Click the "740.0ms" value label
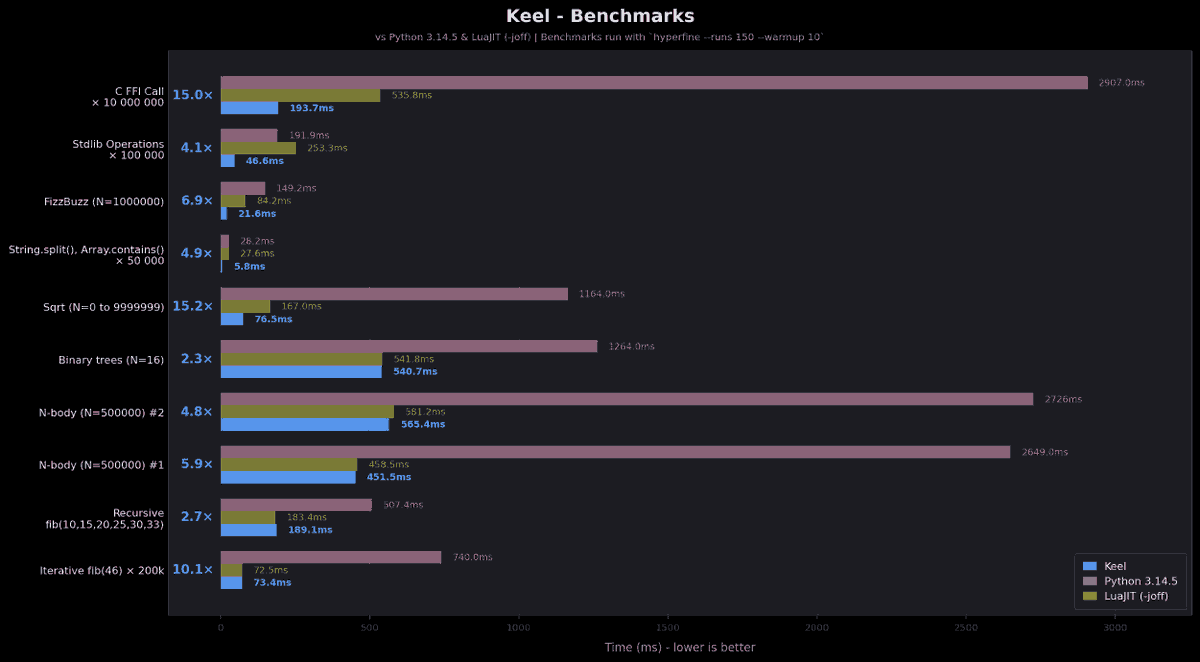This screenshot has height=662, width=1200. (x=472, y=557)
